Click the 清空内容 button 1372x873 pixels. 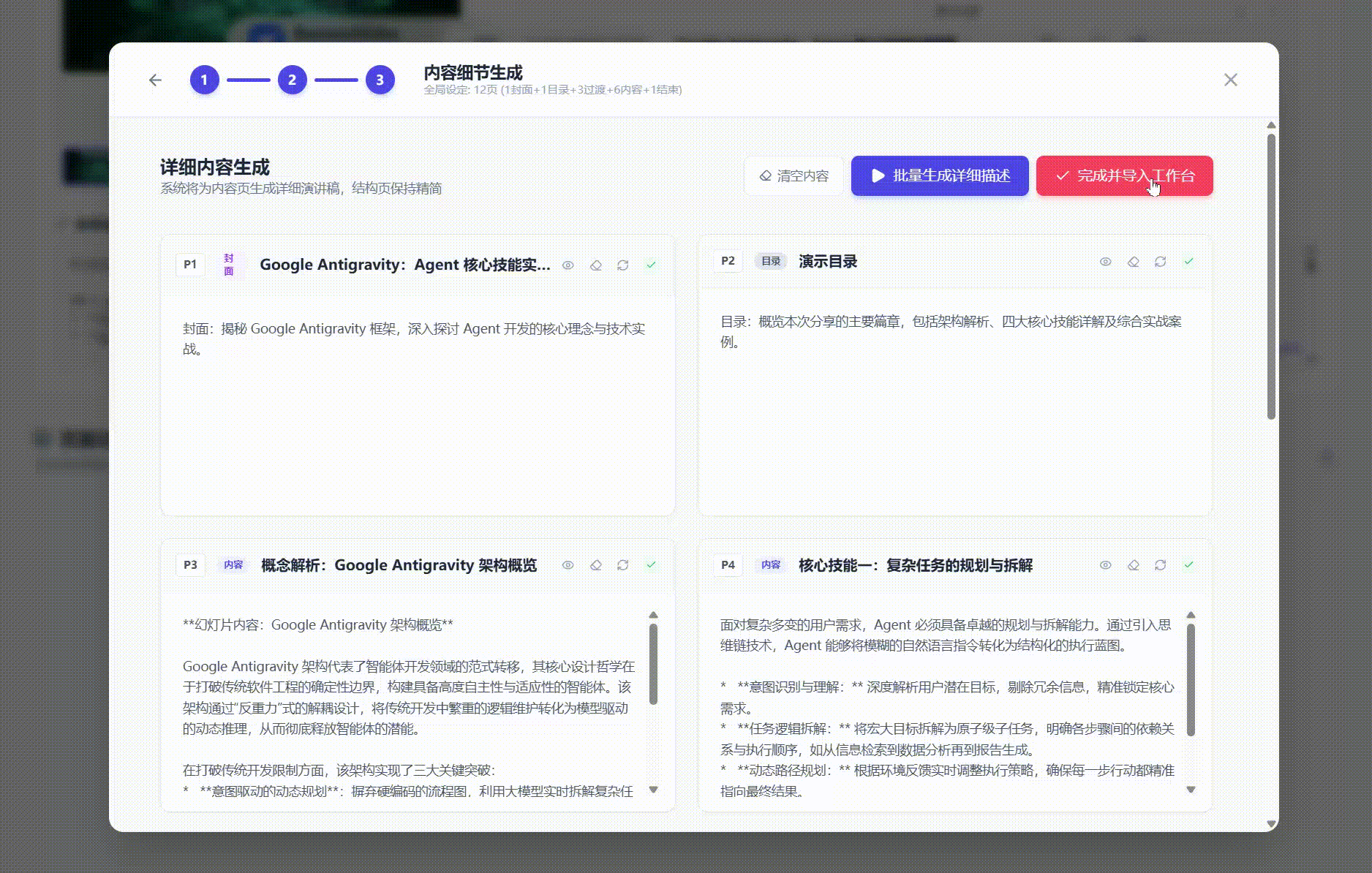[794, 175]
